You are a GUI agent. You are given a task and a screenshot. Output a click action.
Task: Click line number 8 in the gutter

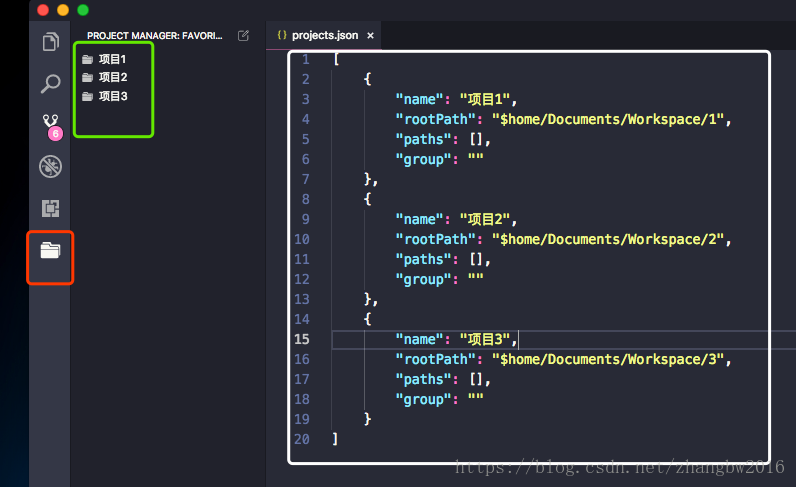(x=306, y=199)
